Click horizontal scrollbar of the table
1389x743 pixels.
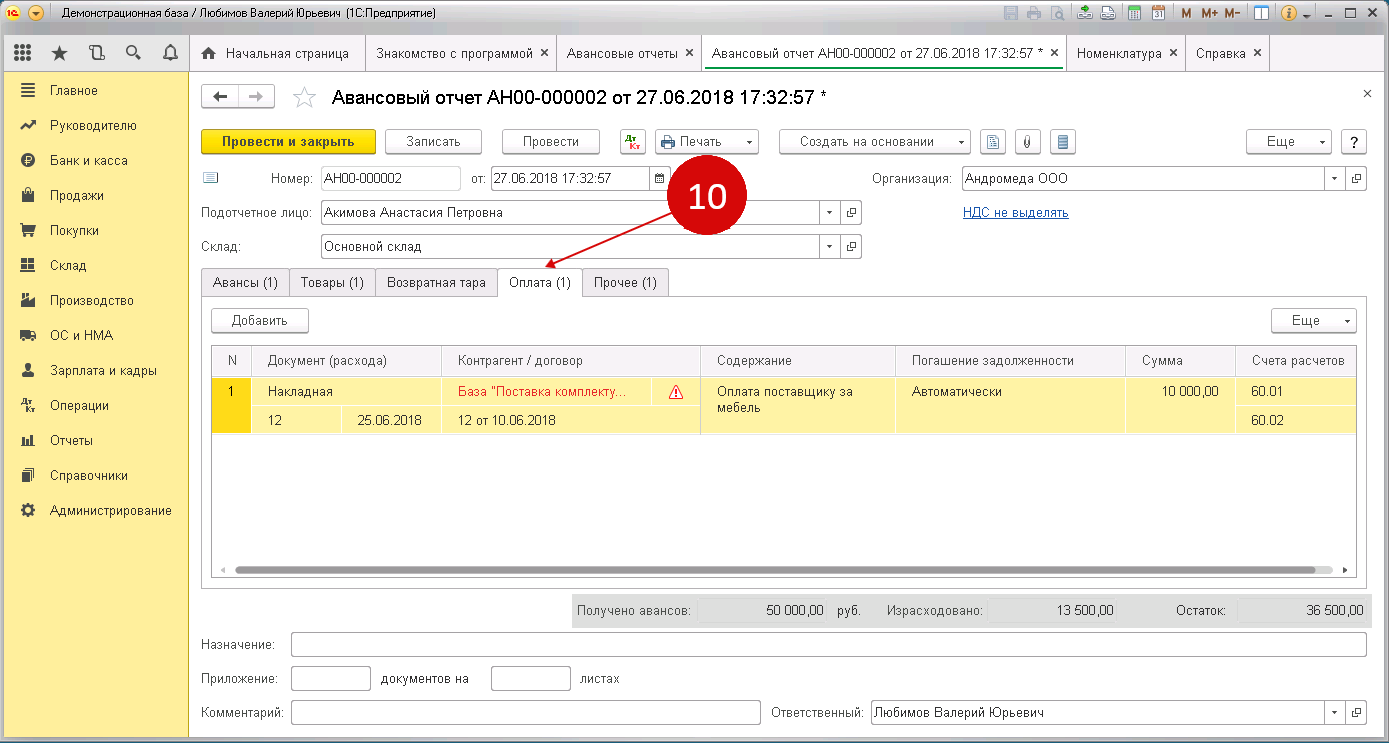click(x=776, y=568)
